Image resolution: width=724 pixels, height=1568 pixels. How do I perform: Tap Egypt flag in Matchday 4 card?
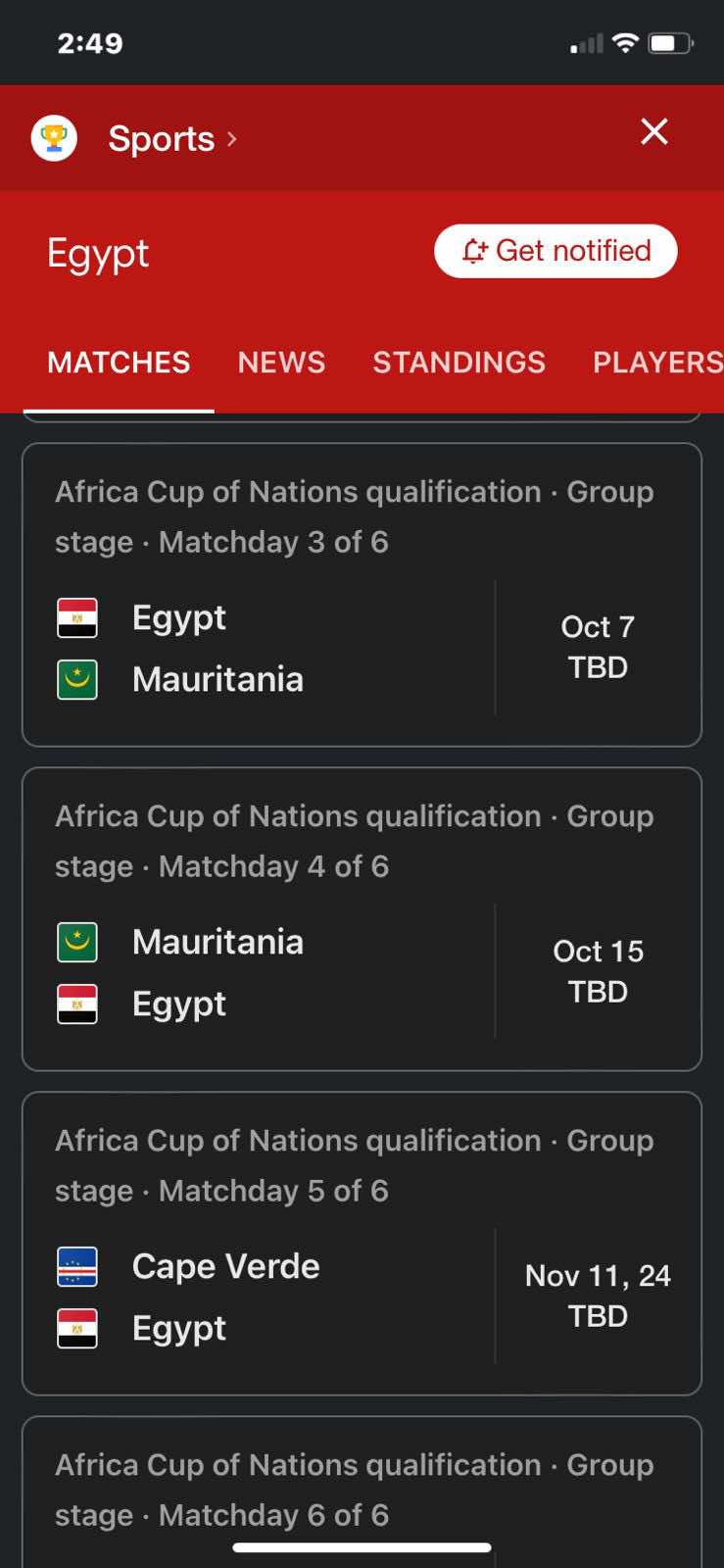click(77, 1004)
